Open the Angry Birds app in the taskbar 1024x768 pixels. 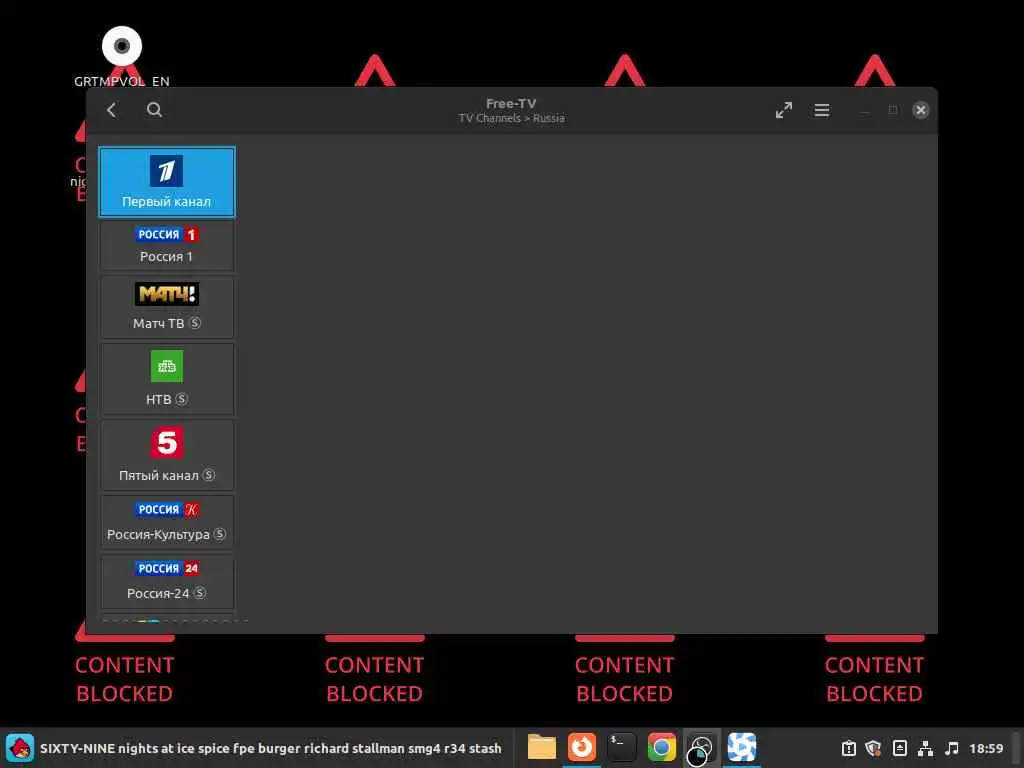20,748
